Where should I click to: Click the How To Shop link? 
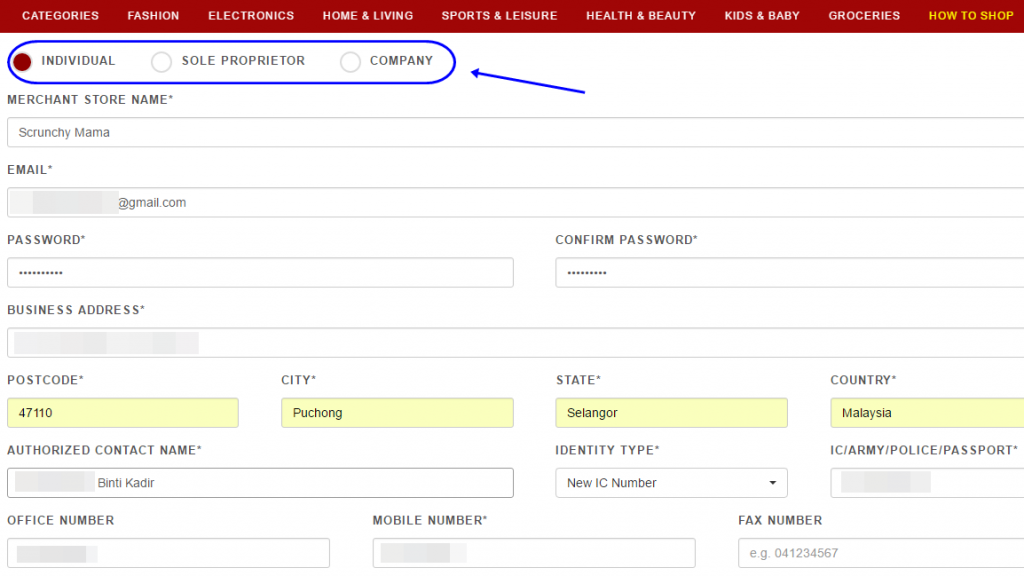(x=971, y=16)
